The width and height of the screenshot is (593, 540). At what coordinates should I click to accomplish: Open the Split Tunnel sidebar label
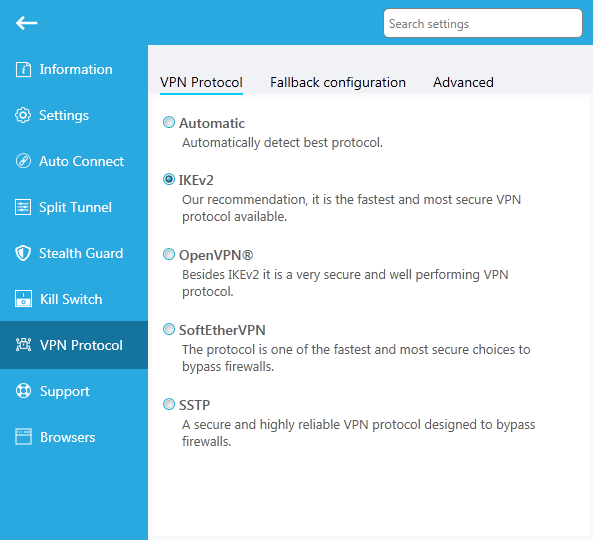75,208
